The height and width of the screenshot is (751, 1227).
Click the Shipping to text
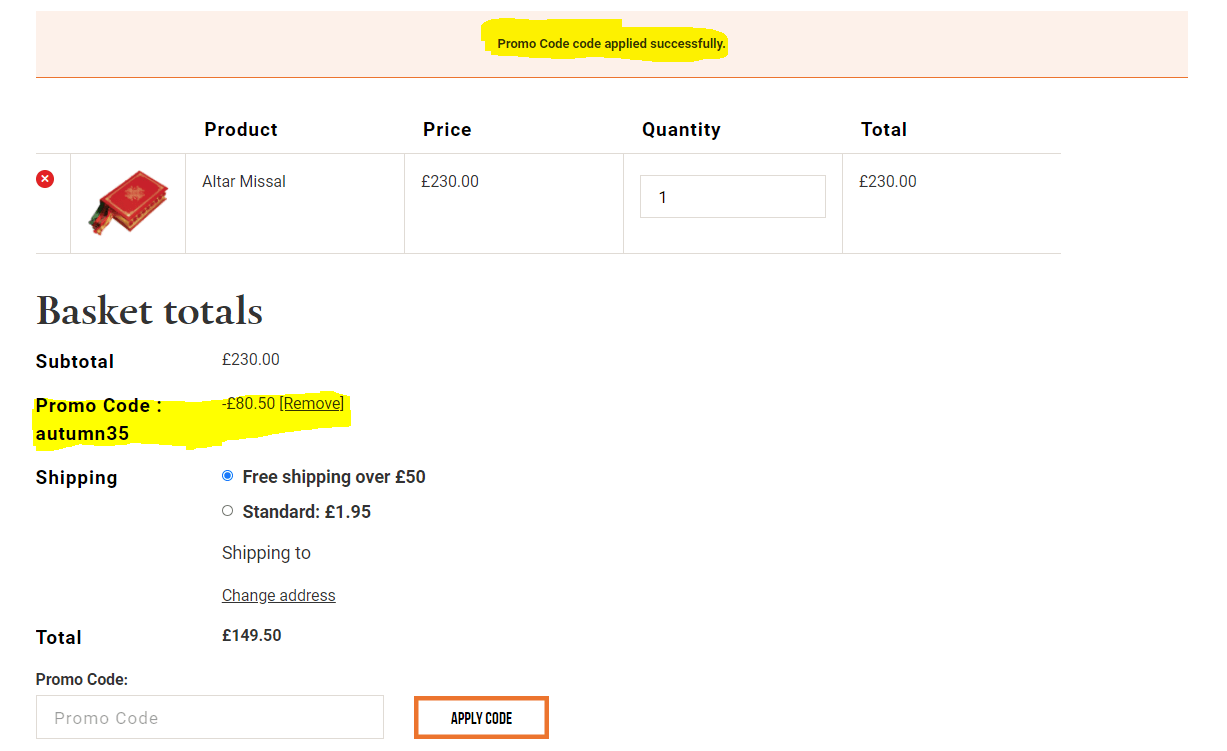(266, 553)
